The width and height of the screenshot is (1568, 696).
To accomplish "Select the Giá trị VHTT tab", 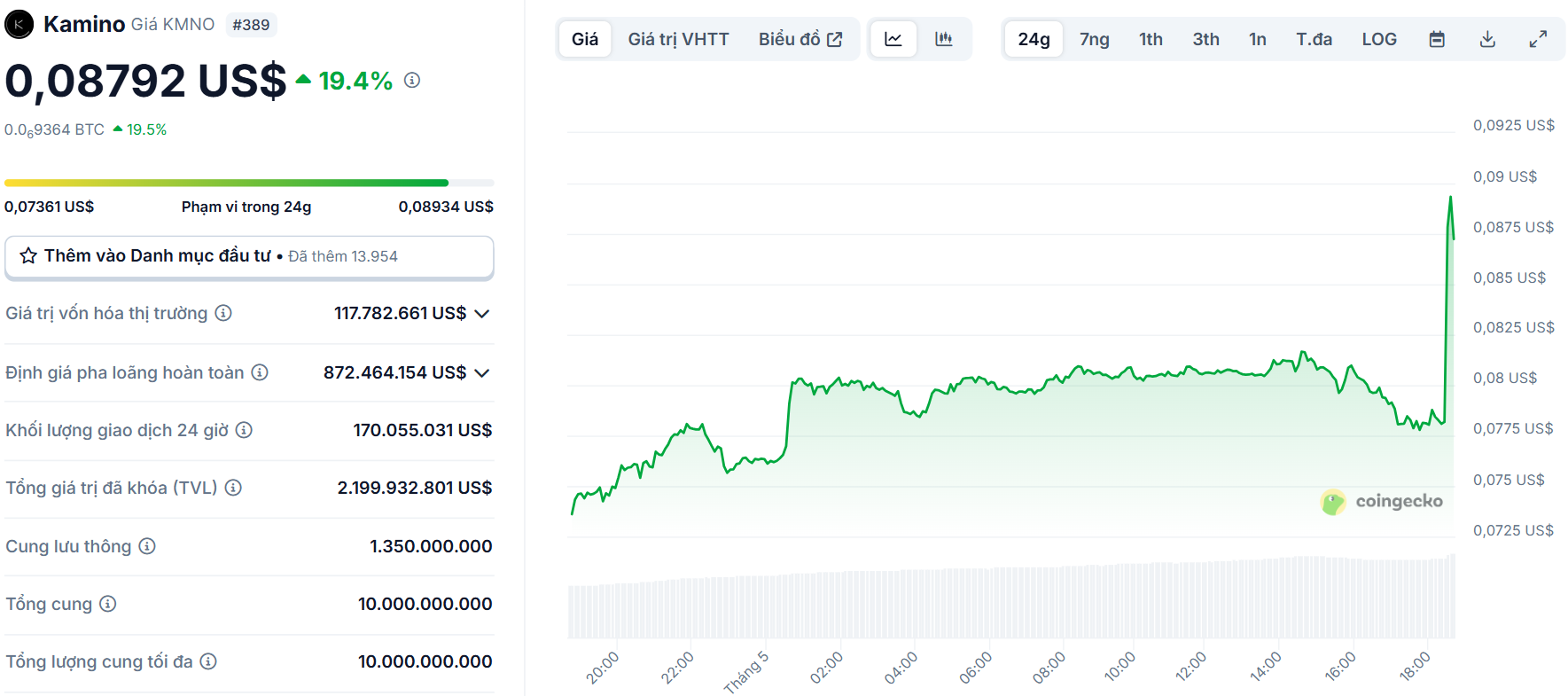I will coord(678,39).
